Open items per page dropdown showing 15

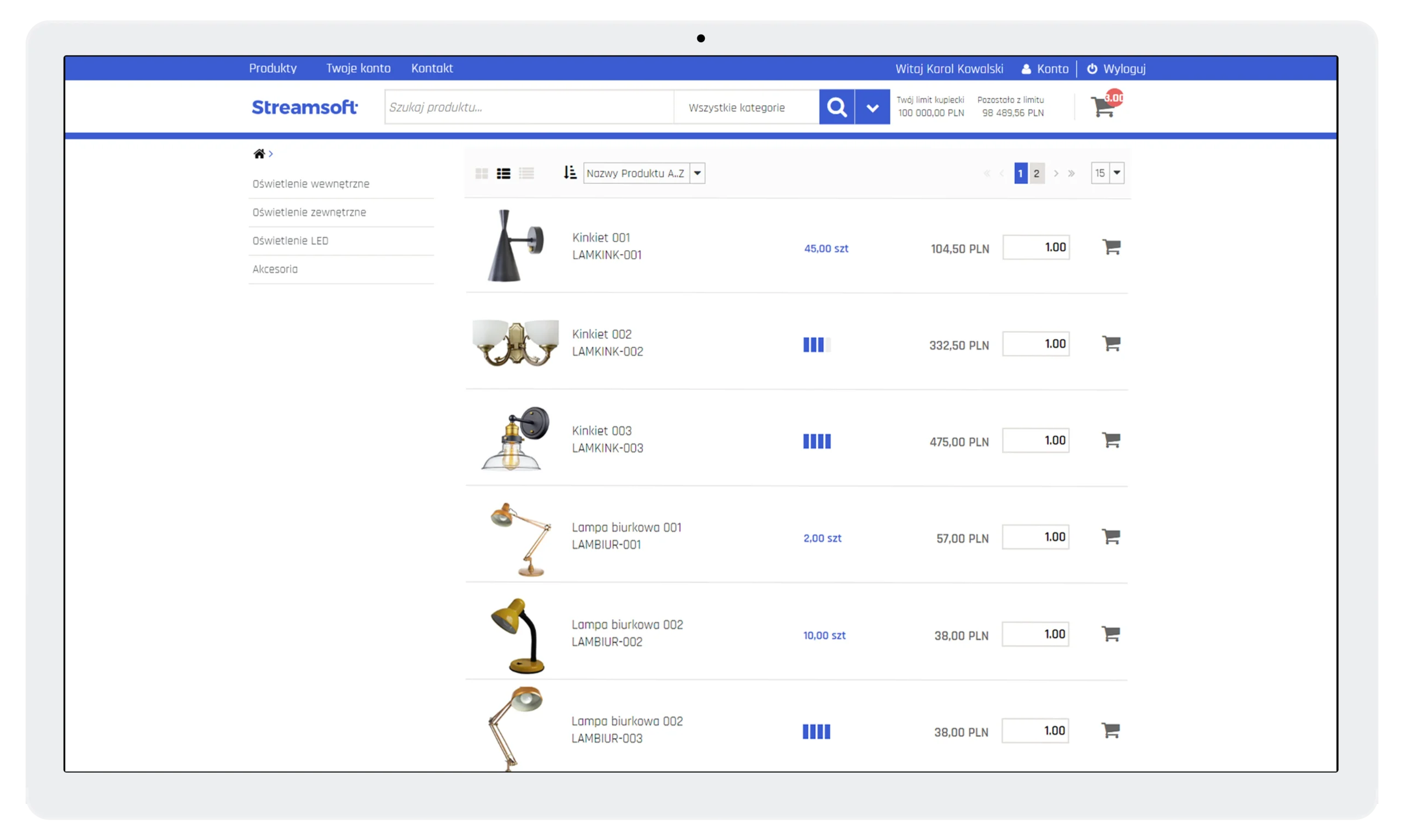(1107, 173)
